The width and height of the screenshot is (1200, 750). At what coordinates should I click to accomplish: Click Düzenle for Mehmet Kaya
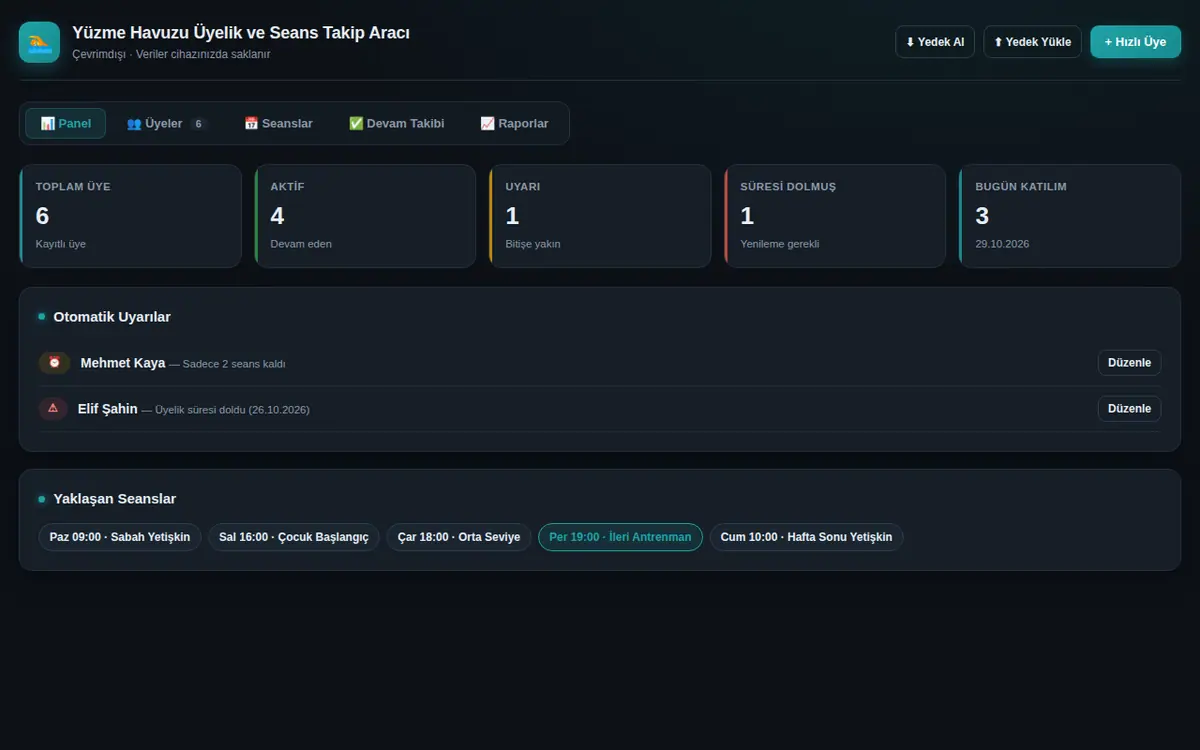click(1130, 363)
